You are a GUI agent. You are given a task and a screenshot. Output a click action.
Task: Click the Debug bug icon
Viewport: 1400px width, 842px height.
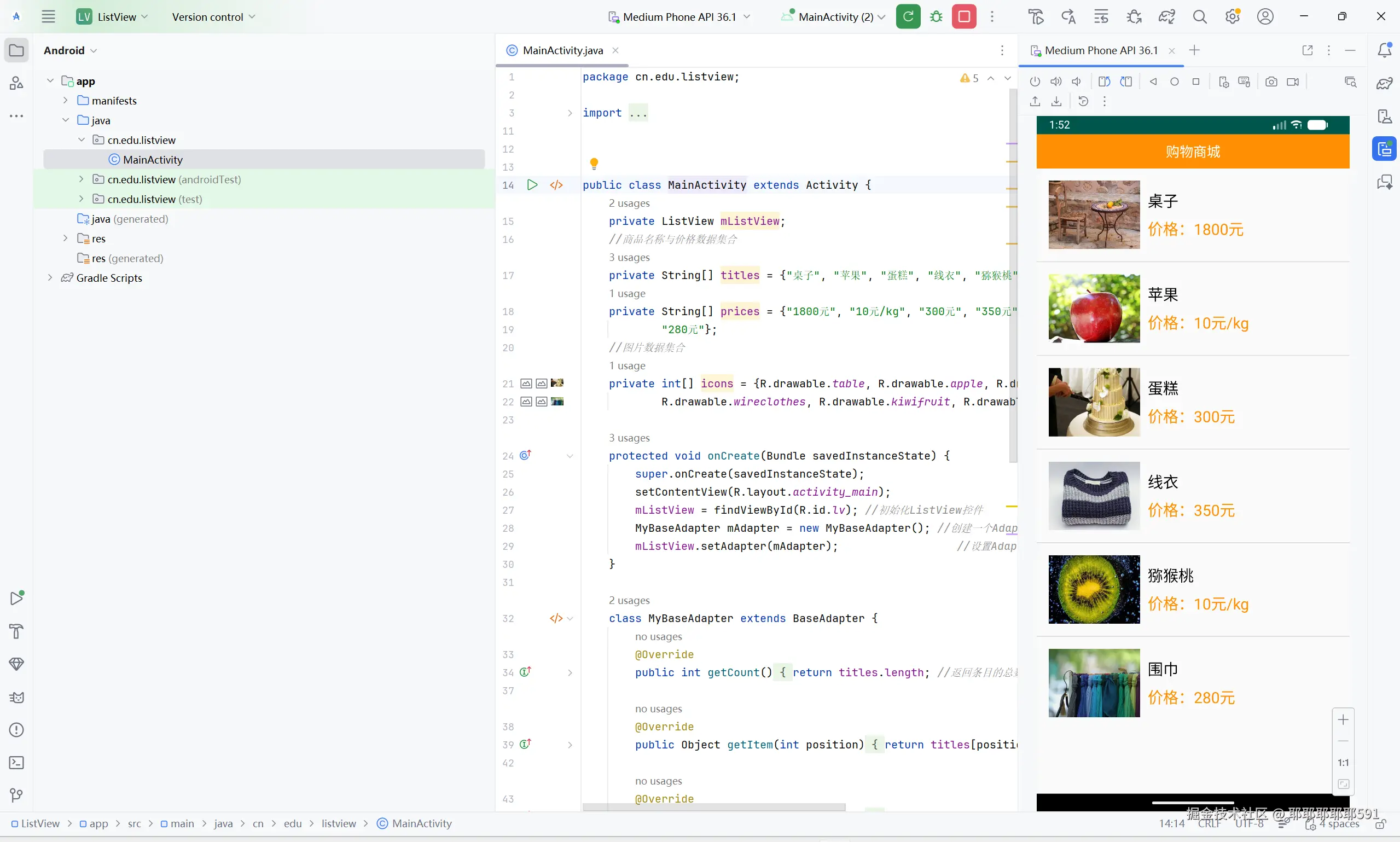[x=936, y=16]
